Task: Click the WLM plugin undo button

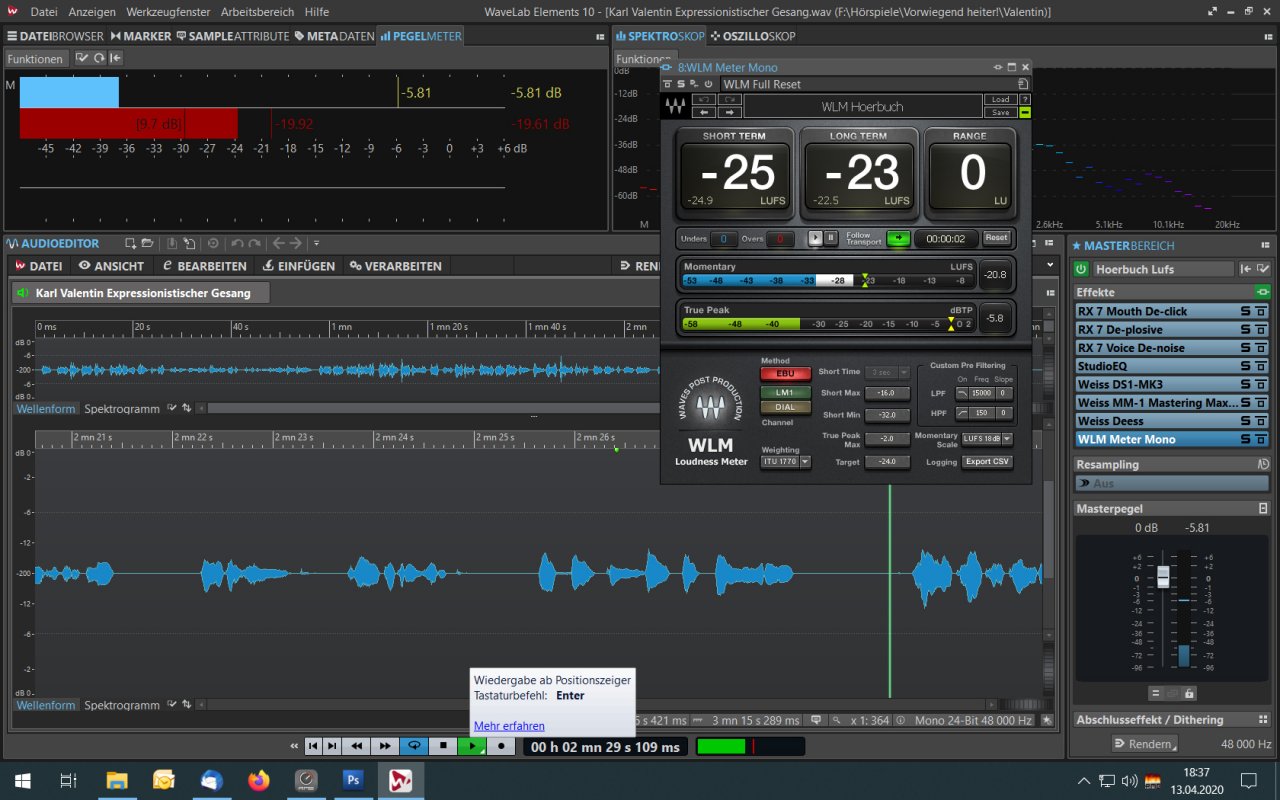Action: point(703,100)
